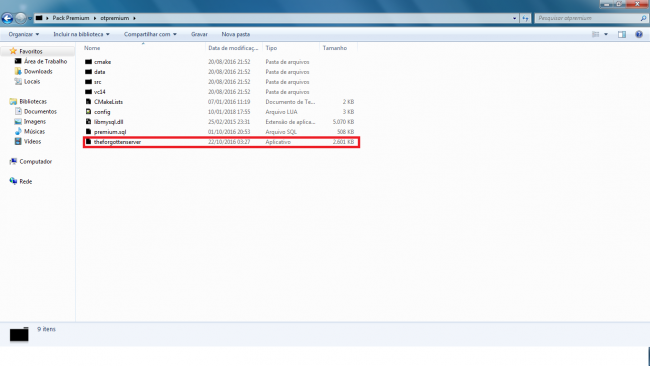Click the search magnifier icon

643,18
